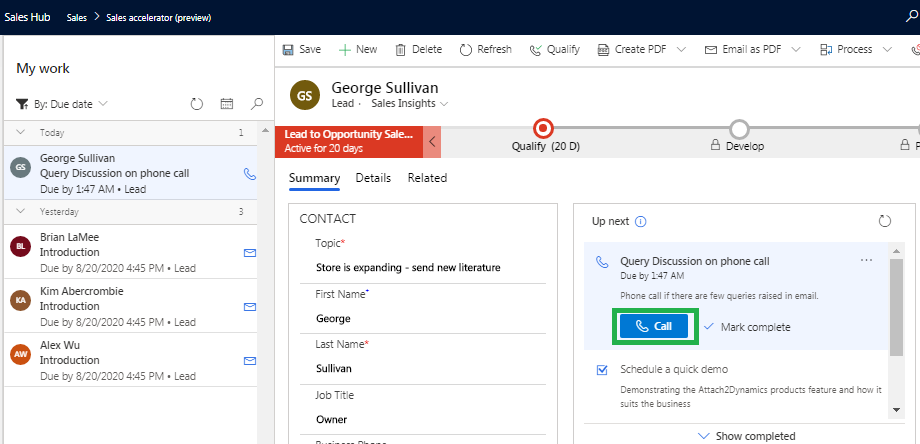Refresh the lead form
Image resolution: width=920 pixels, height=444 pixels.
(485, 49)
